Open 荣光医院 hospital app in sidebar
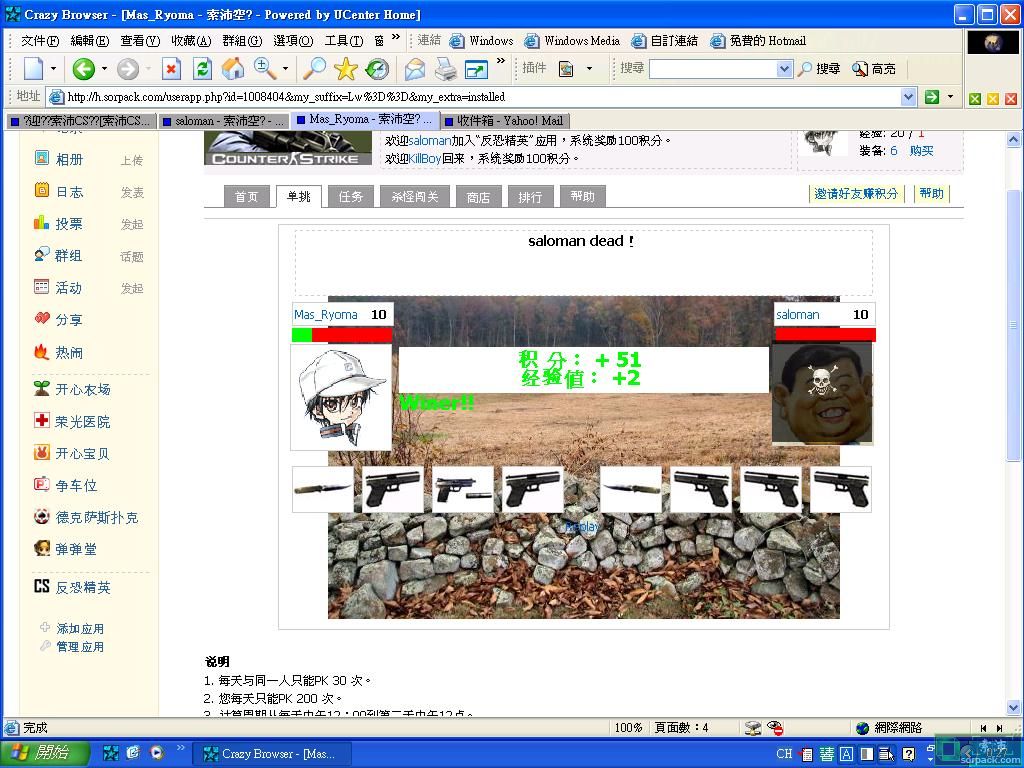The width and height of the screenshot is (1024, 768). click(82, 421)
